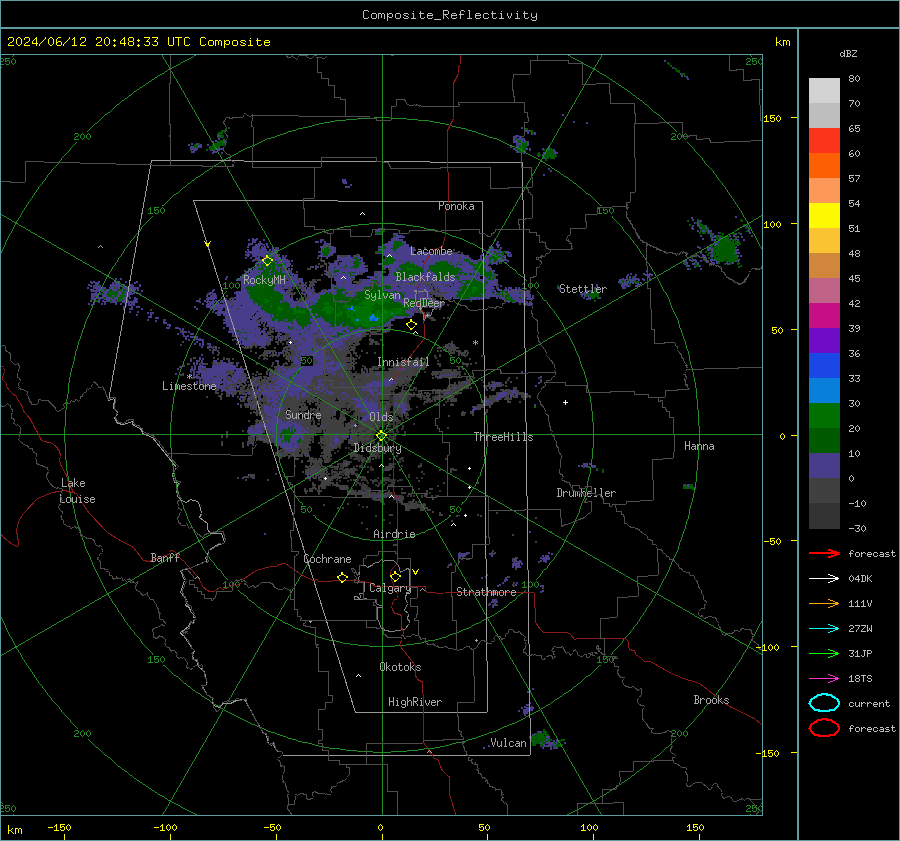Click the red forecast arrow in legend
900x841 pixels.
click(824, 553)
